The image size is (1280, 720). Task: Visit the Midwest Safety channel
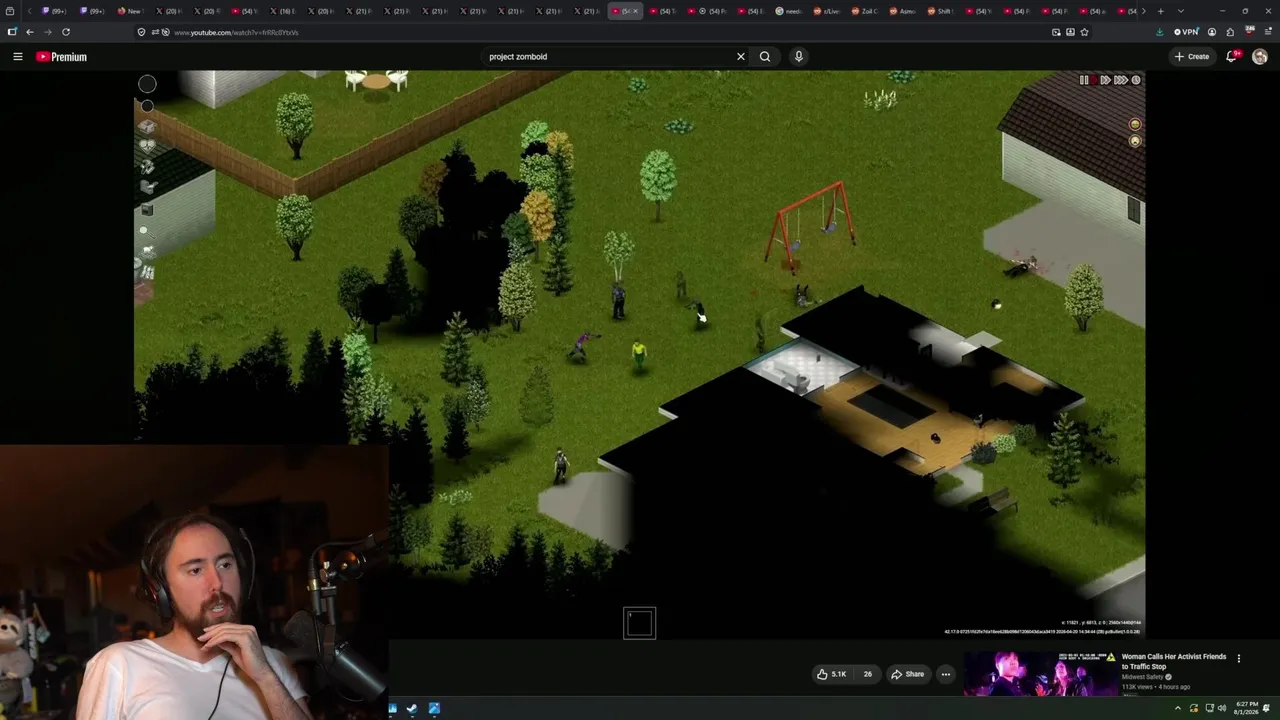pos(1143,677)
